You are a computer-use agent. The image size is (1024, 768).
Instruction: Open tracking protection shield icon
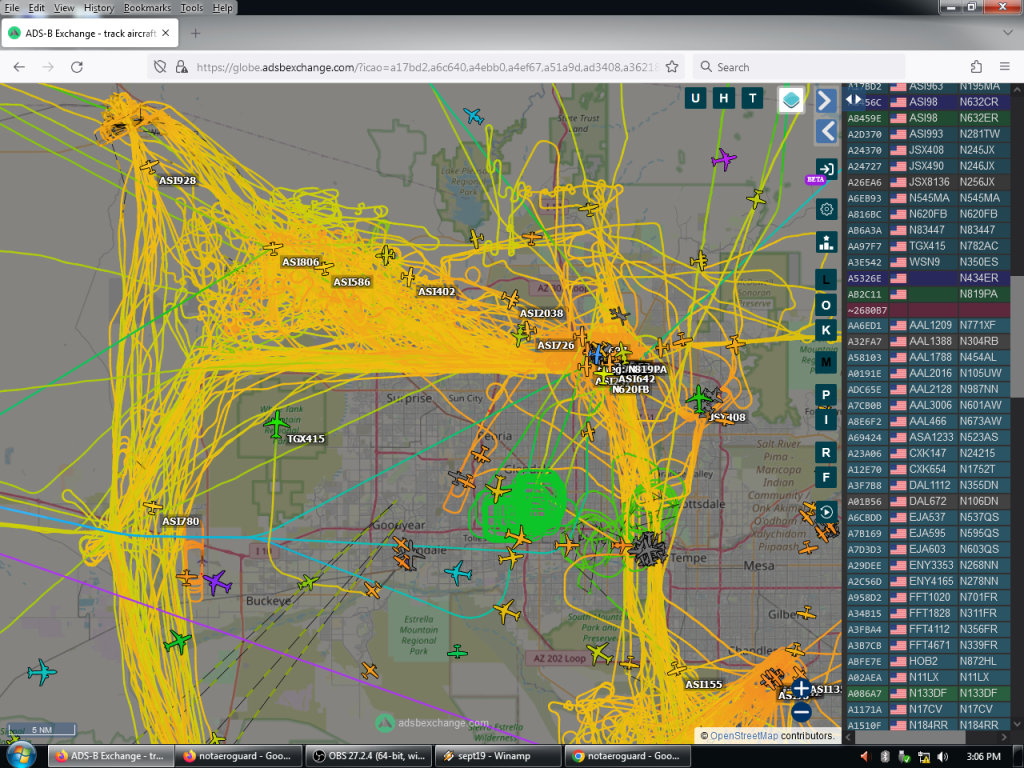point(160,67)
